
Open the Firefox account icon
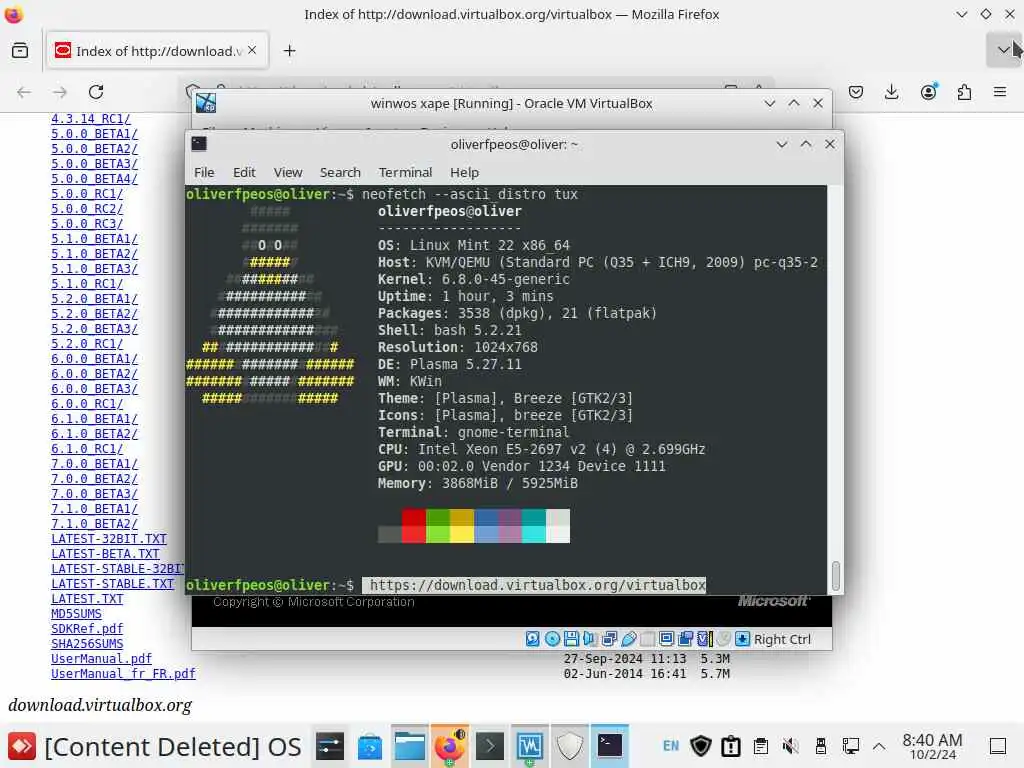929,92
